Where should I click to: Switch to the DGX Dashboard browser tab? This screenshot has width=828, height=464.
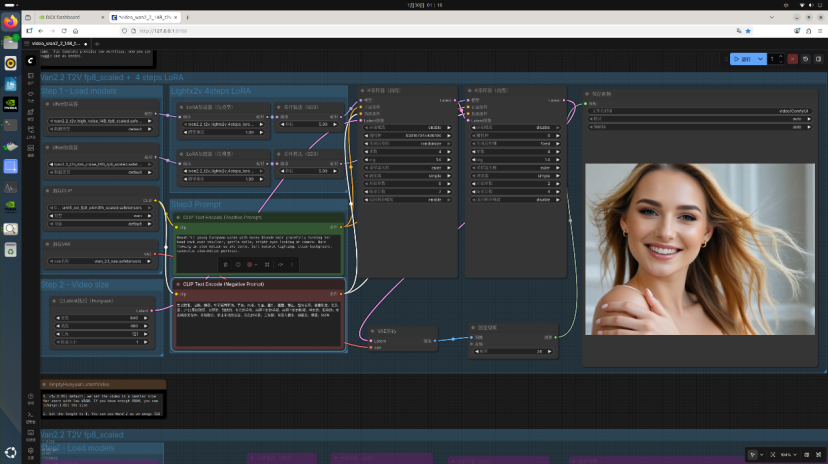click(65, 17)
